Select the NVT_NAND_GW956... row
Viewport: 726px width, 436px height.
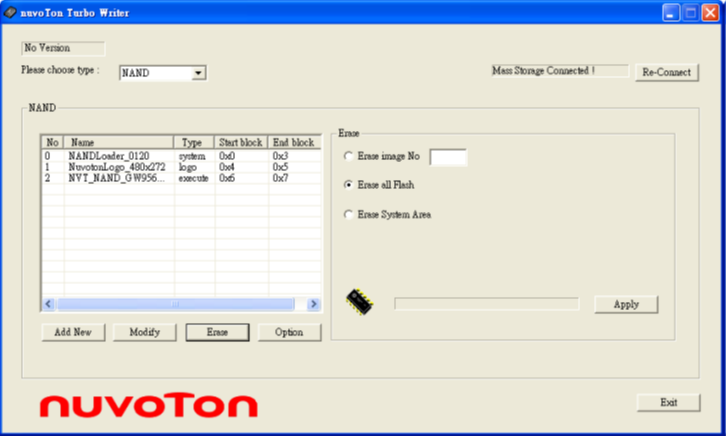click(182, 178)
